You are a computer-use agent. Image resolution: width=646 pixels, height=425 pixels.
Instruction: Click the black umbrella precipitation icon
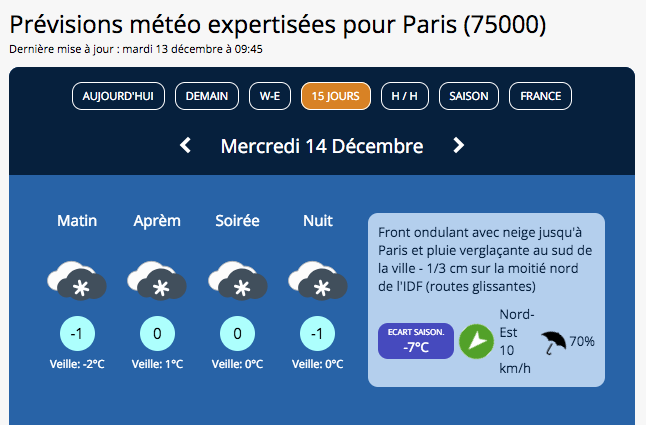click(x=553, y=343)
